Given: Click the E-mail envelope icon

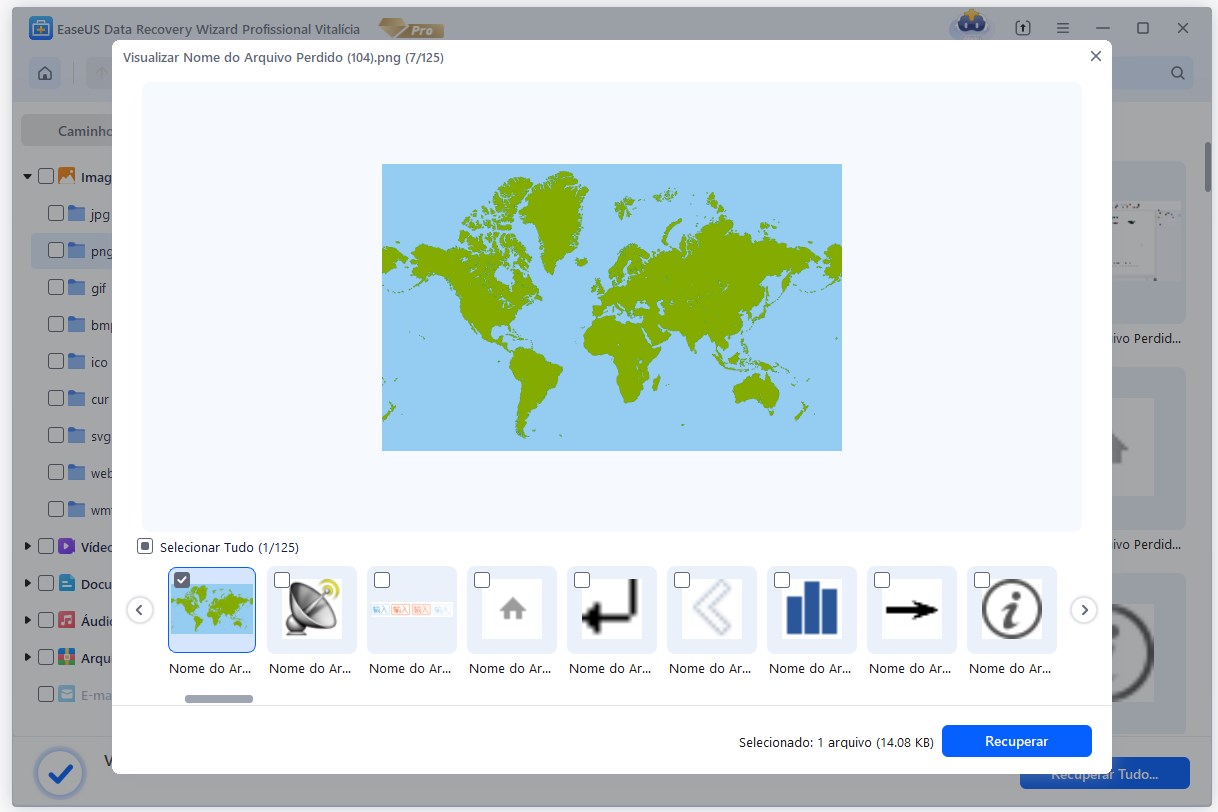Looking at the screenshot, I should (x=67, y=693).
